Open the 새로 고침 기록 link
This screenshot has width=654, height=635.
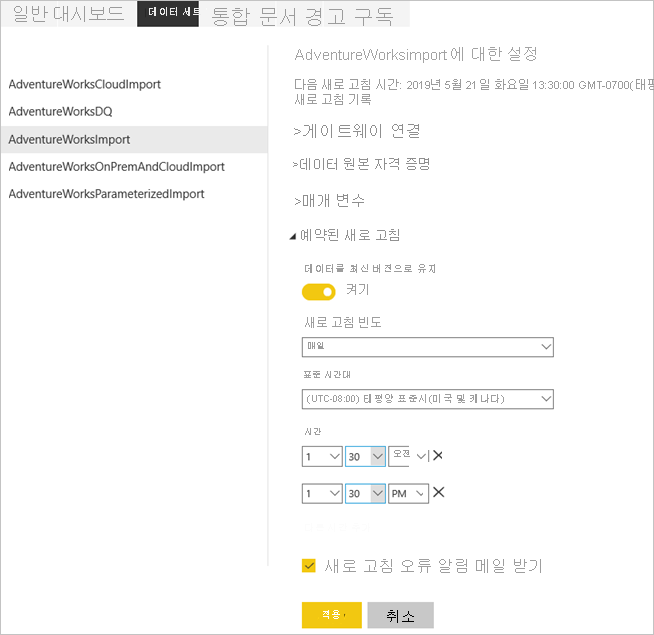click(x=333, y=100)
